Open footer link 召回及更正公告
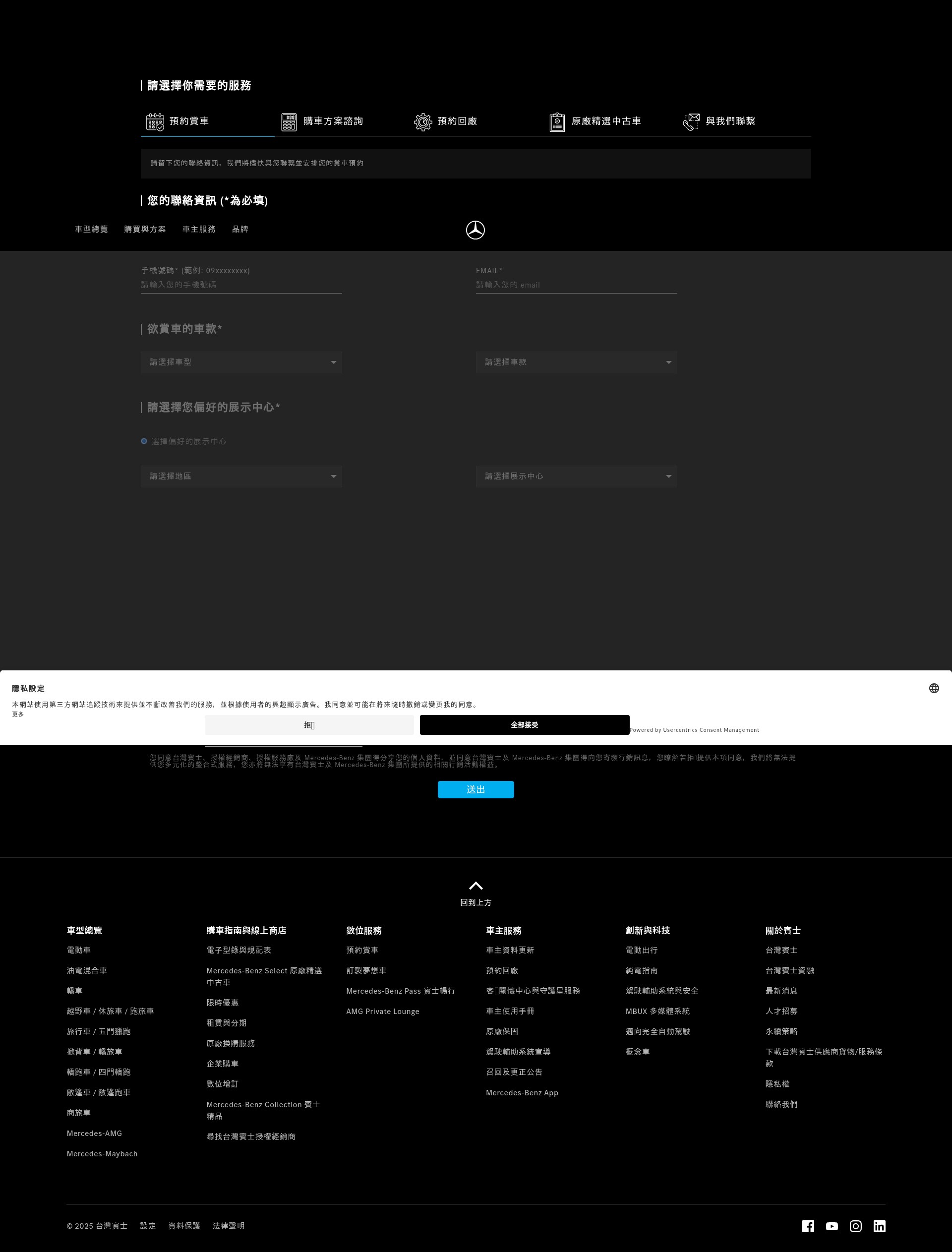Image resolution: width=952 pixels, height=1252 pixels. coord(514,1072)
